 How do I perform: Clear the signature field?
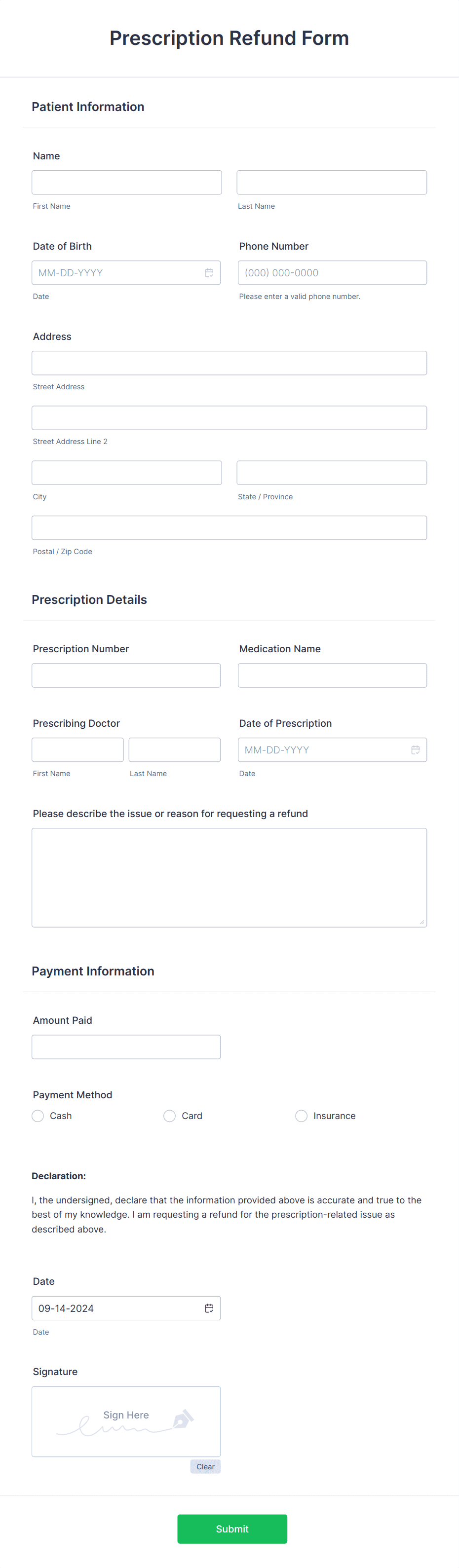pos(205,1466)
